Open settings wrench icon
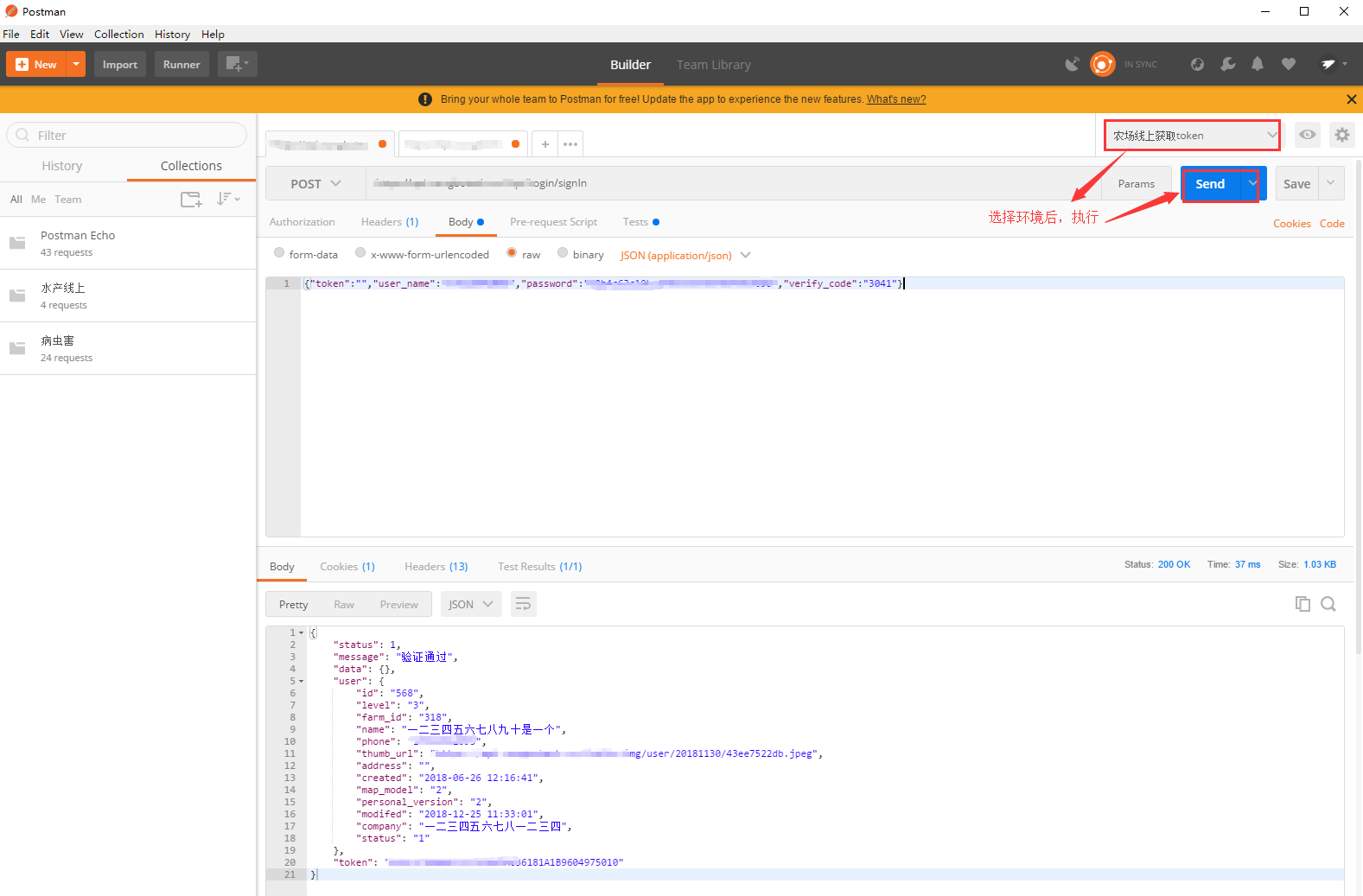1363x896 pixels. (x=1228, y=64)
